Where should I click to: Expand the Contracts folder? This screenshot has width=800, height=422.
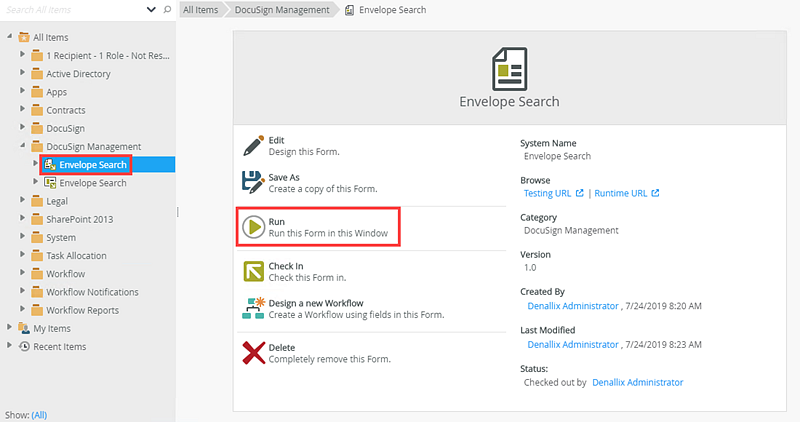(22, 109)
